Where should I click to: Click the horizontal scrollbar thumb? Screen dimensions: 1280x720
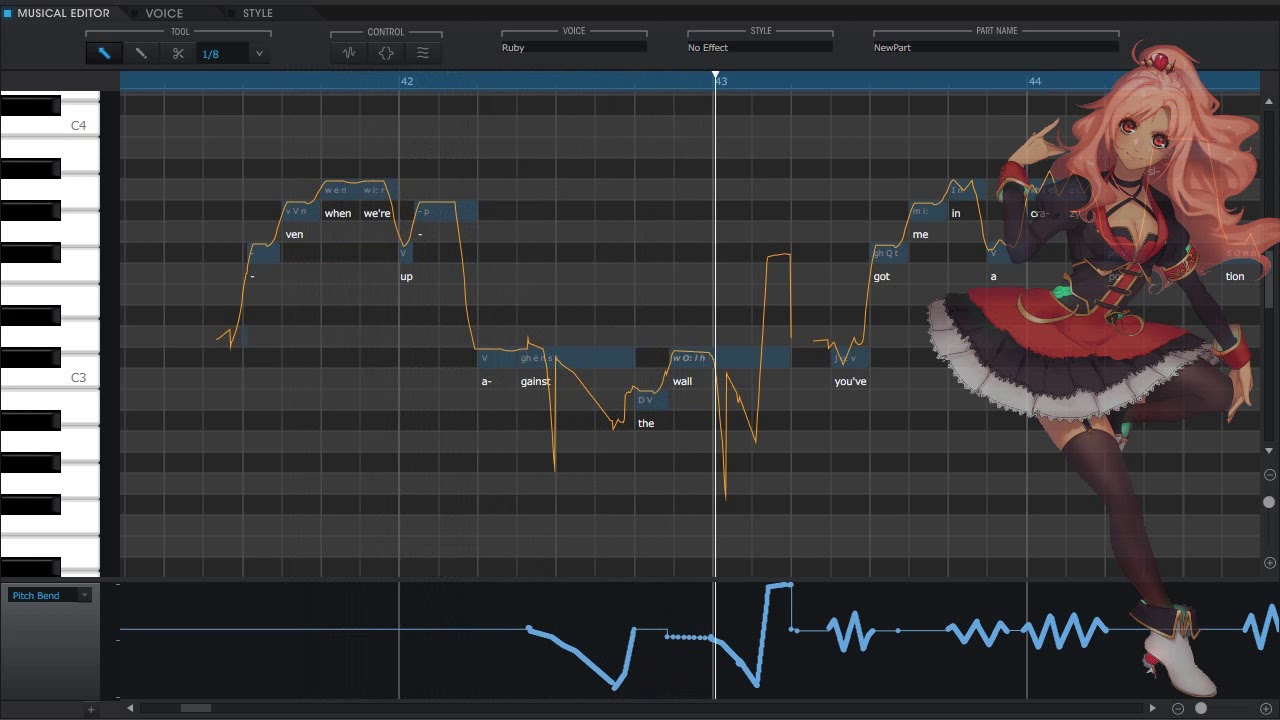195,708
